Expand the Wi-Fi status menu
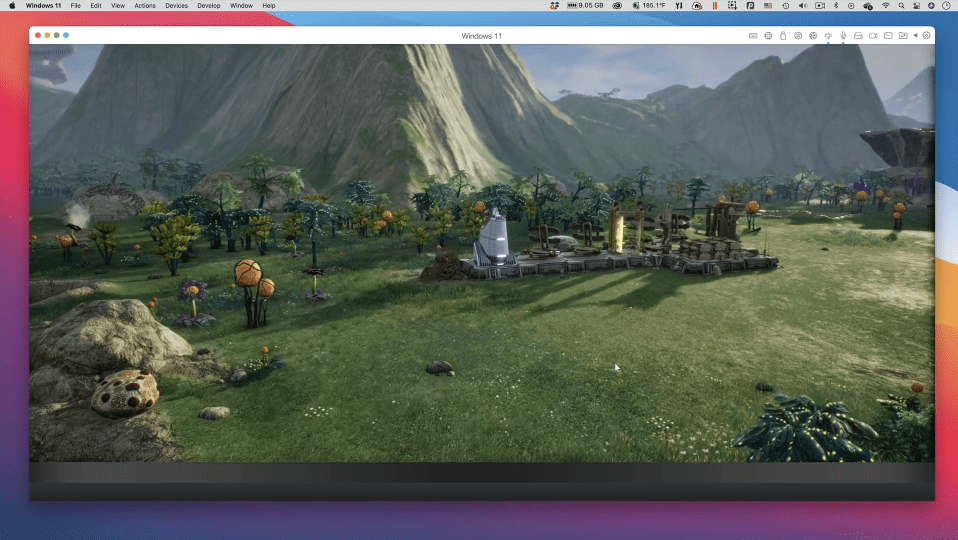The image size is (958, 540). tap(885, 6)
